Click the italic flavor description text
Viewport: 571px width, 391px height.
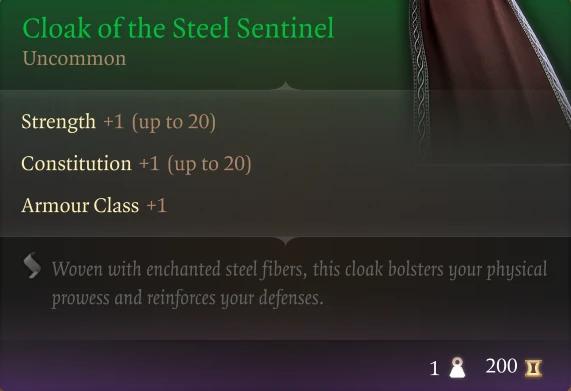pos(299,284)
